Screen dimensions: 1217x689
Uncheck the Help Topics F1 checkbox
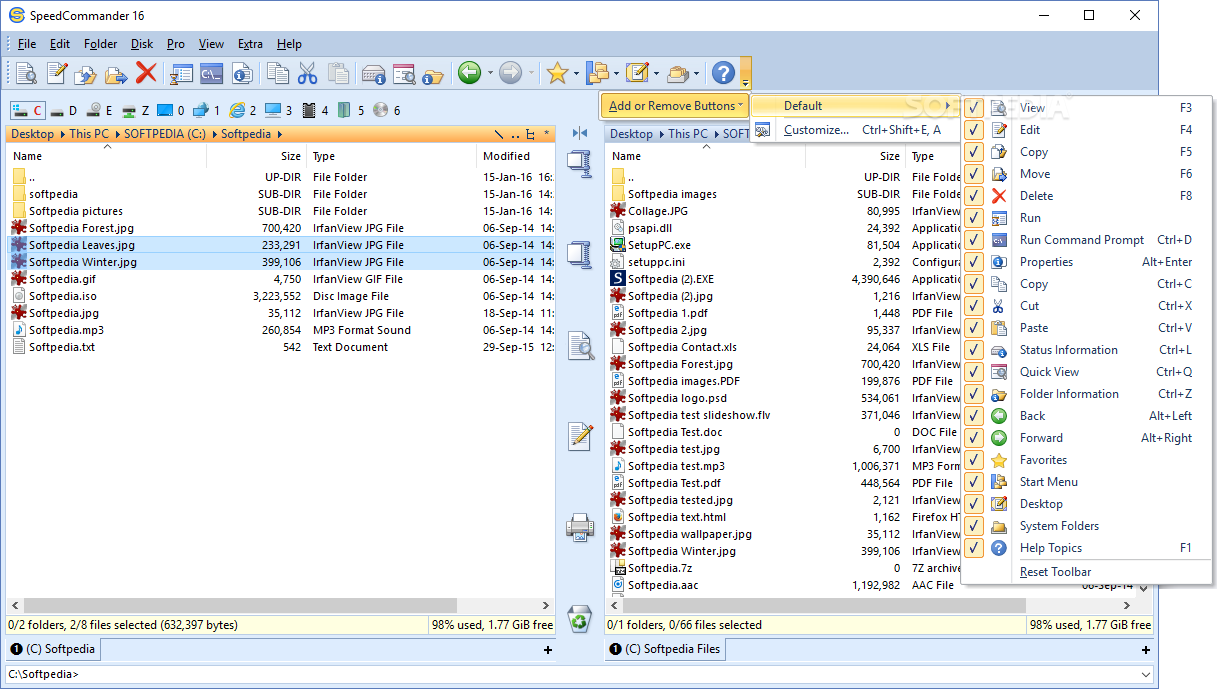coord(974,547)
